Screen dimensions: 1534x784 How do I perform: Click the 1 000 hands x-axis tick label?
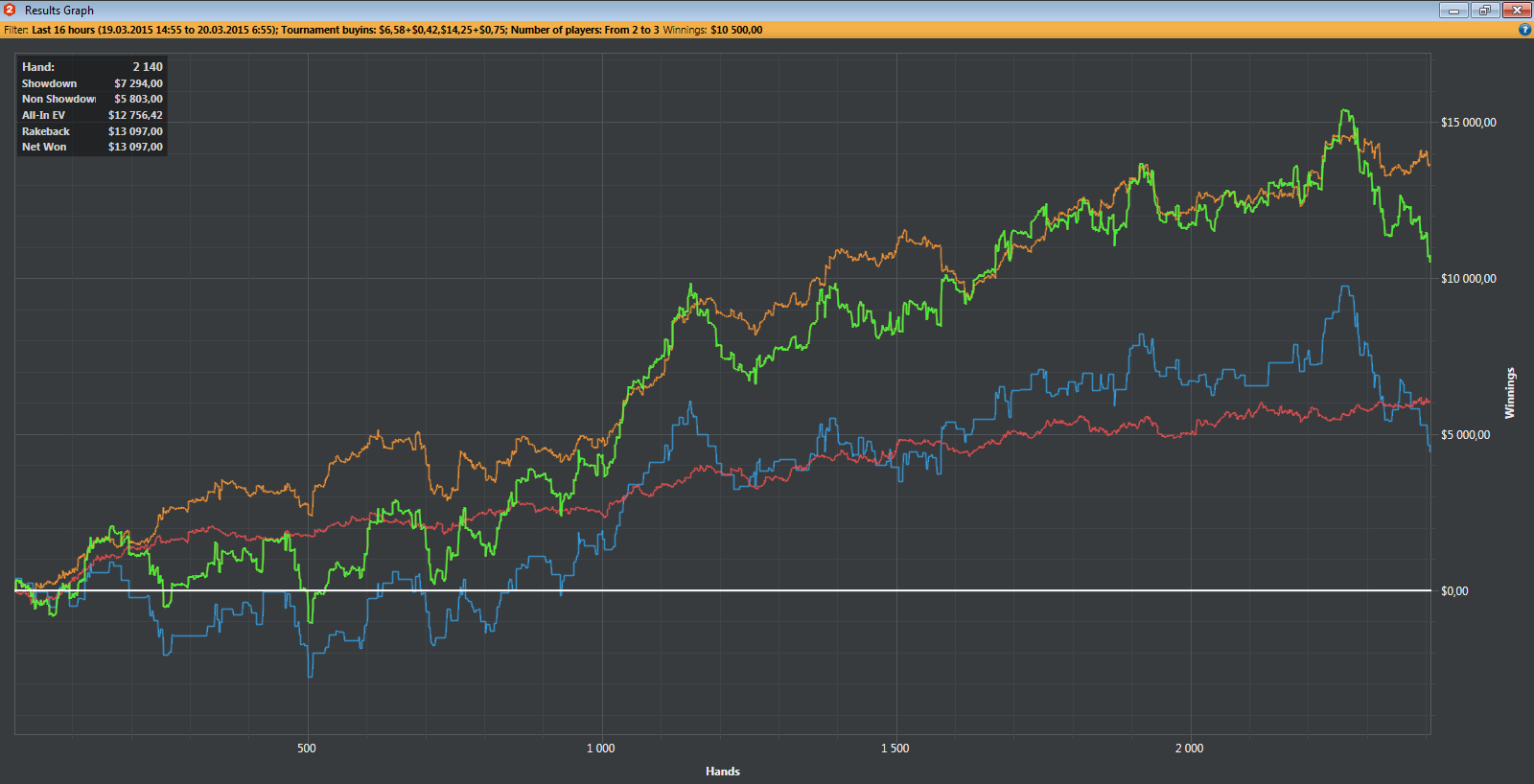(600, 749)
